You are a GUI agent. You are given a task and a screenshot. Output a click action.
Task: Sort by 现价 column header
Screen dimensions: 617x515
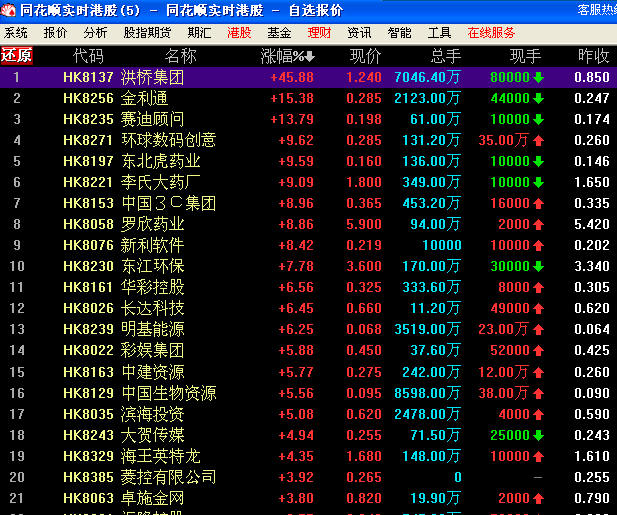tap(365, 55)
